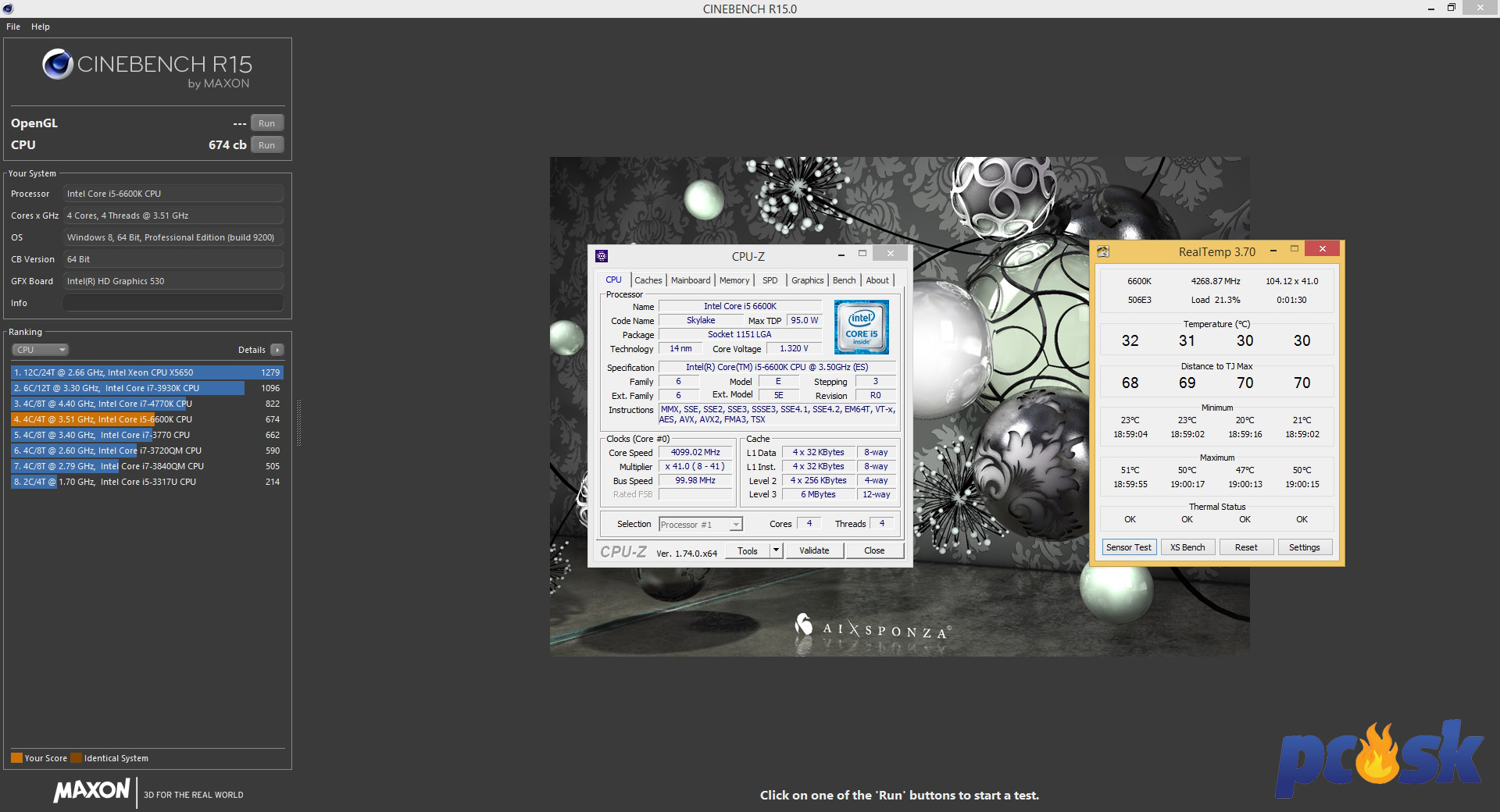Open the Tools dropdown arrow in CPU-Z

pyautogui.click(x=777, y=551)
